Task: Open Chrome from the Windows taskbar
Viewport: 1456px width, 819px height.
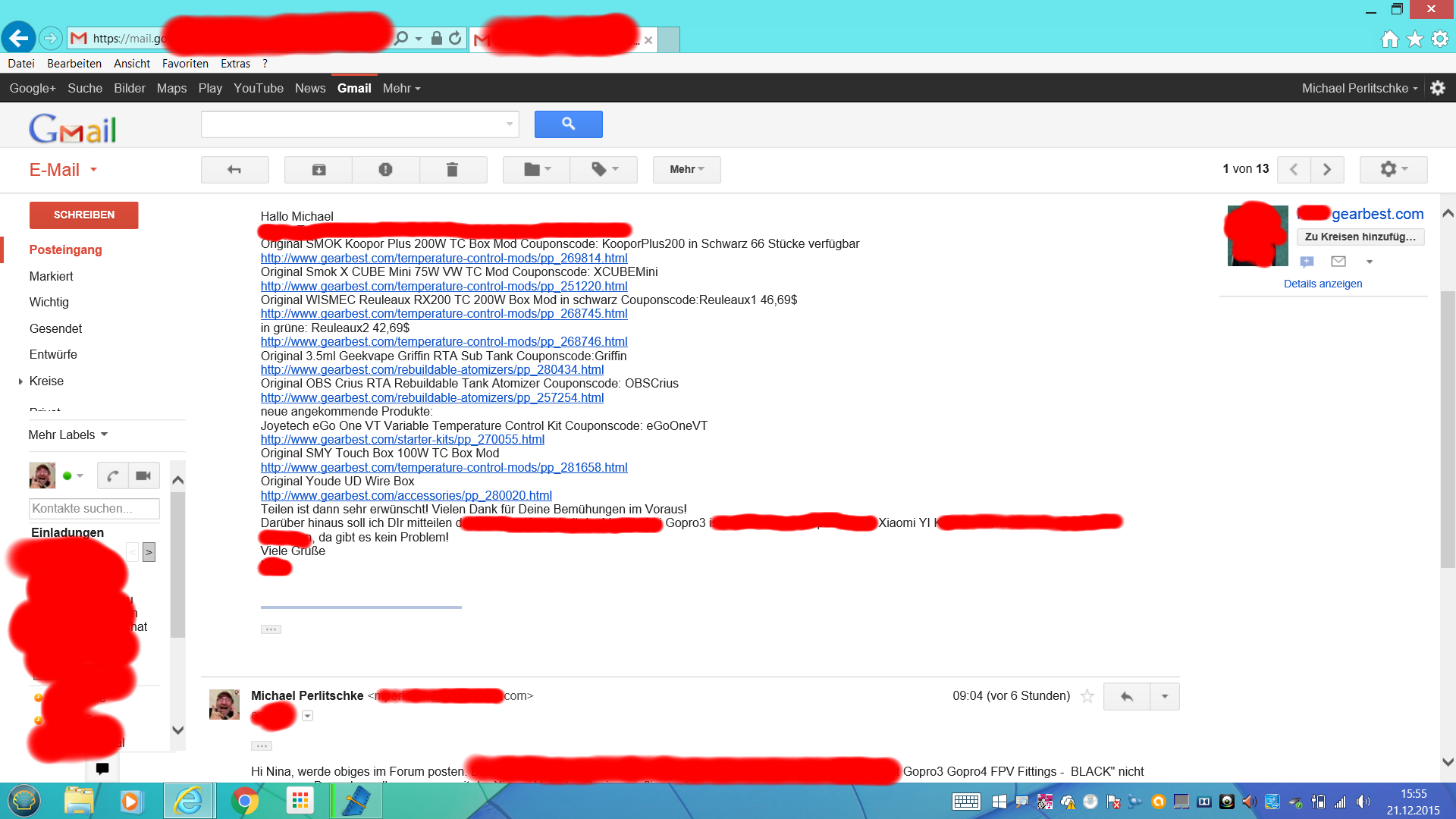Action: (x=244, y=801)
